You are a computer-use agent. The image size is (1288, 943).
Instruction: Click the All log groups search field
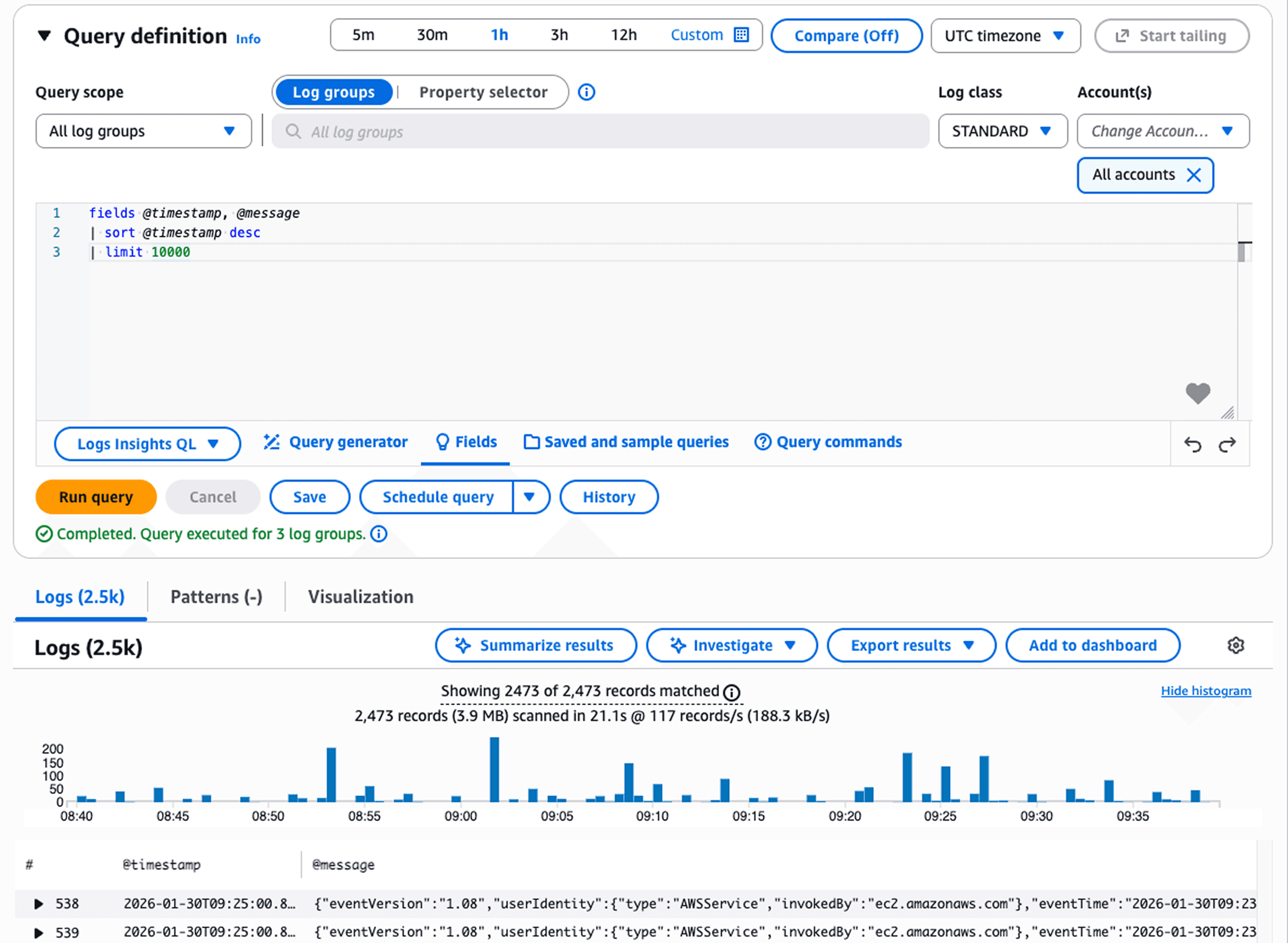tap(599, 132)
